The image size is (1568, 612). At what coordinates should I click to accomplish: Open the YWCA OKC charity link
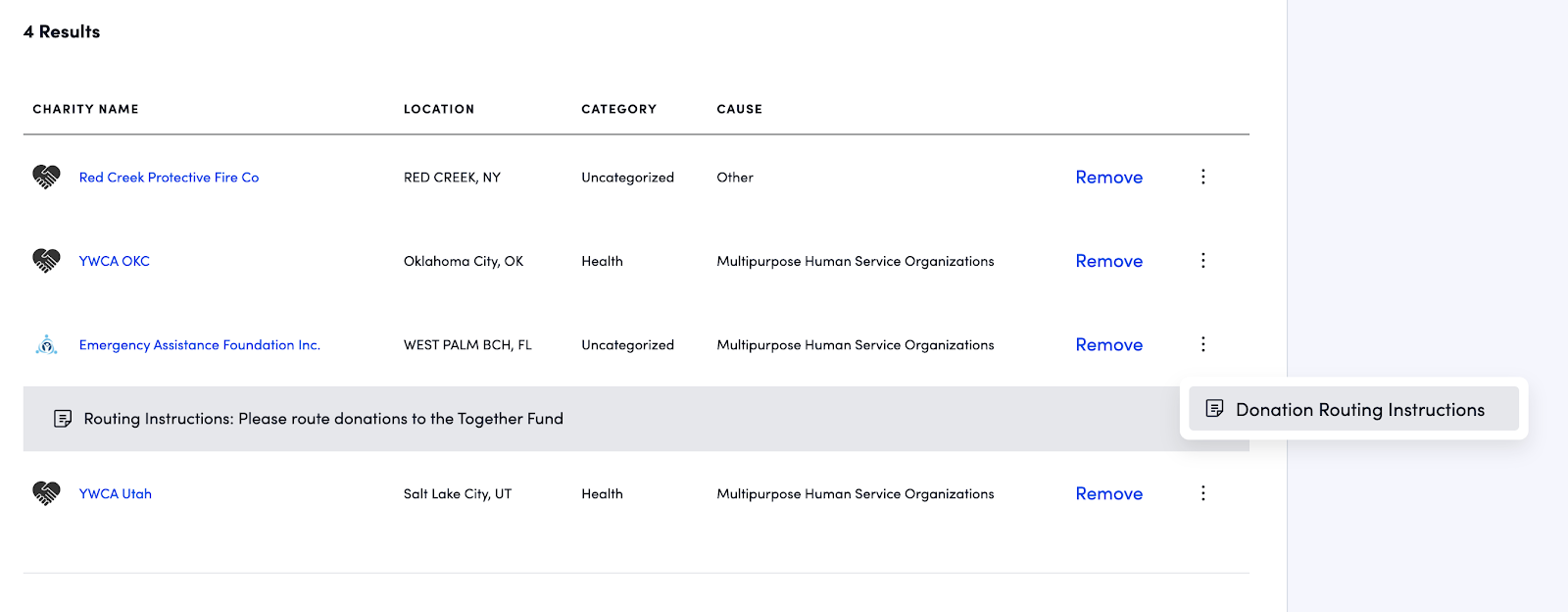115,261
